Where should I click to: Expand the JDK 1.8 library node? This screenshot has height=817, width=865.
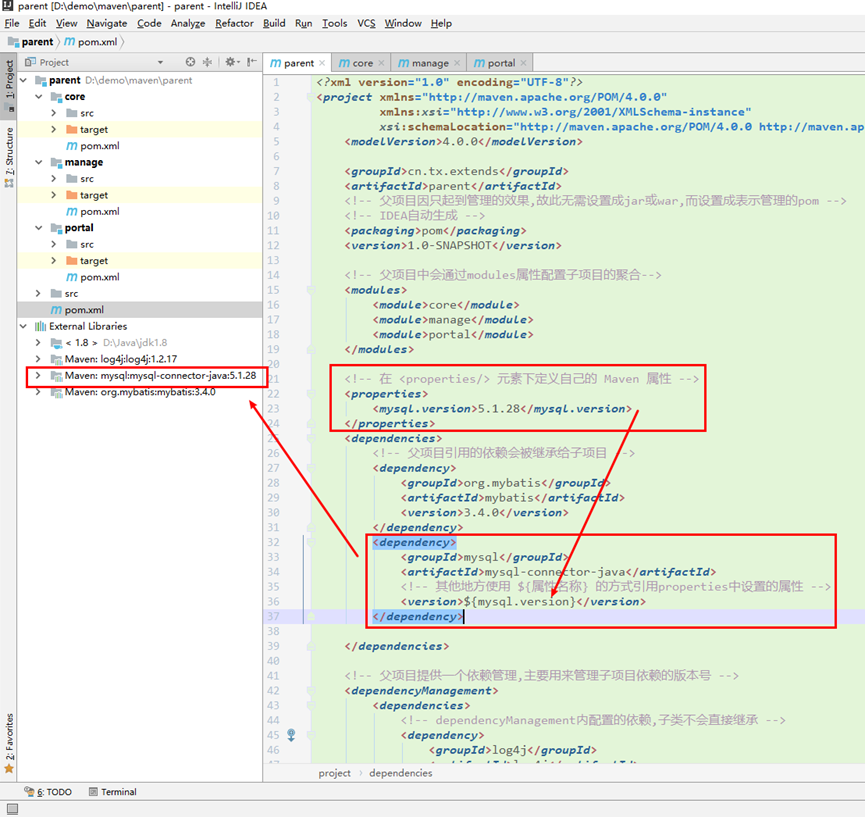(38, 343)
